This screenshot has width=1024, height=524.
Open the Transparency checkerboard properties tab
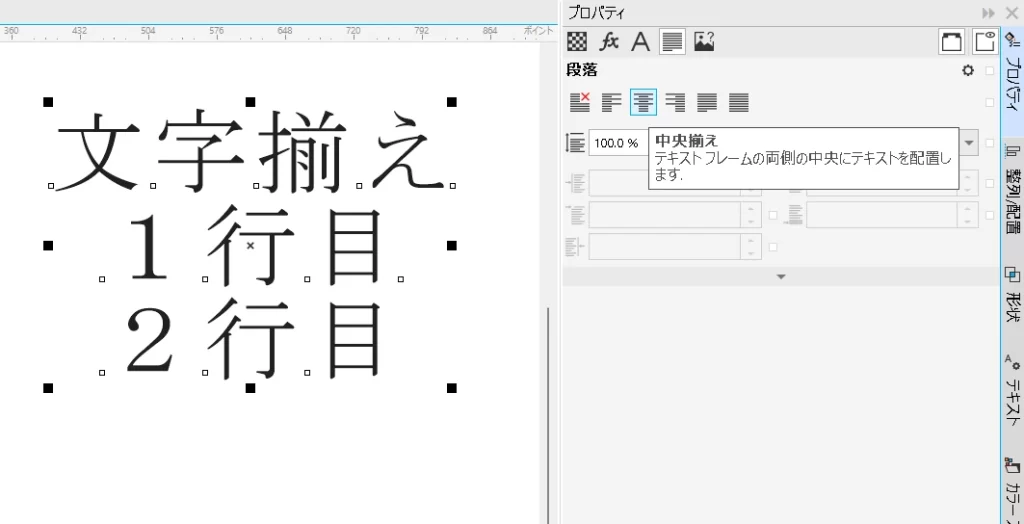point(575,42)
